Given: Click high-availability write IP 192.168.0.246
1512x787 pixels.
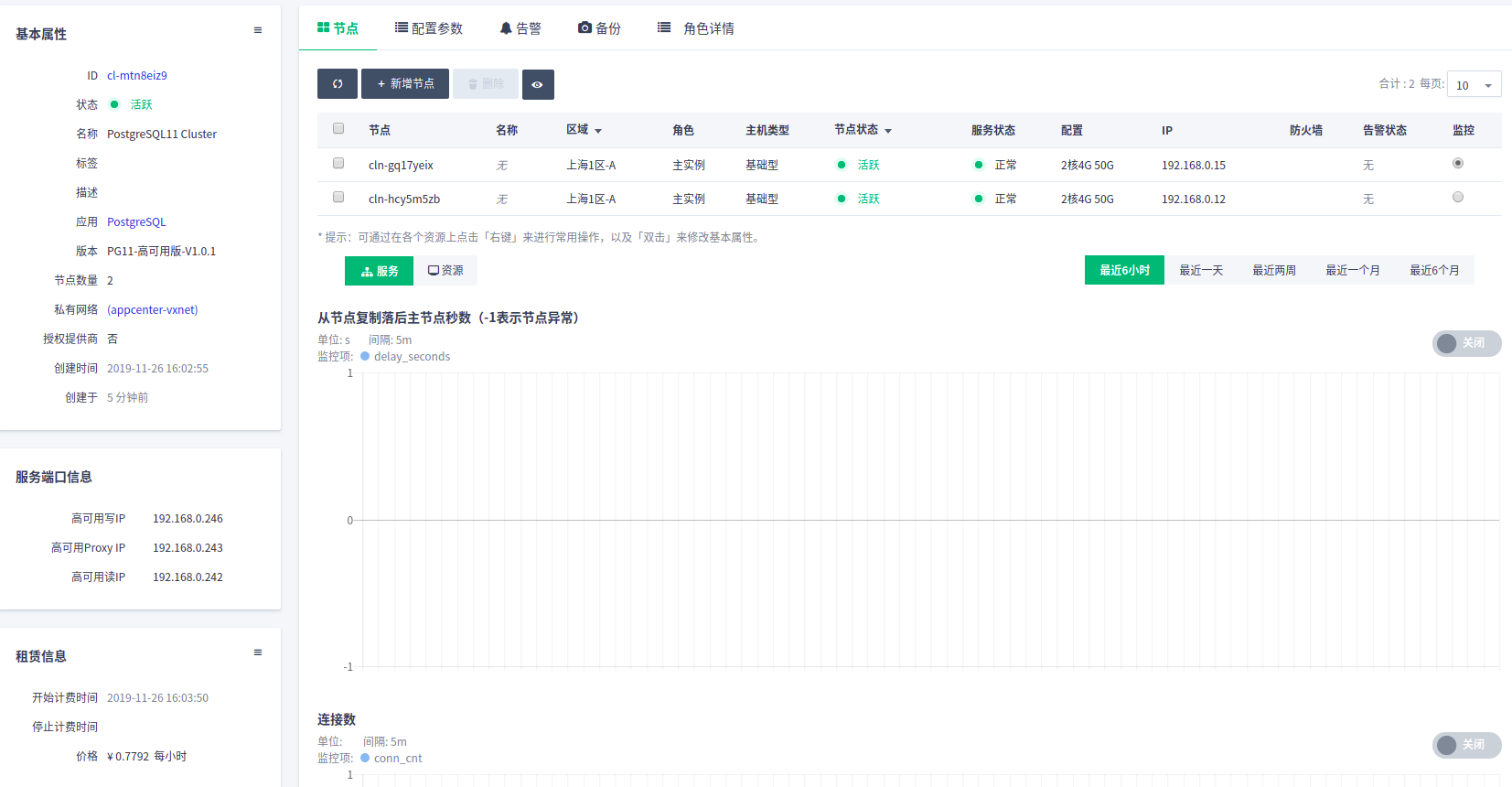Looking at the screenshot, I should [x=188, y=519].
